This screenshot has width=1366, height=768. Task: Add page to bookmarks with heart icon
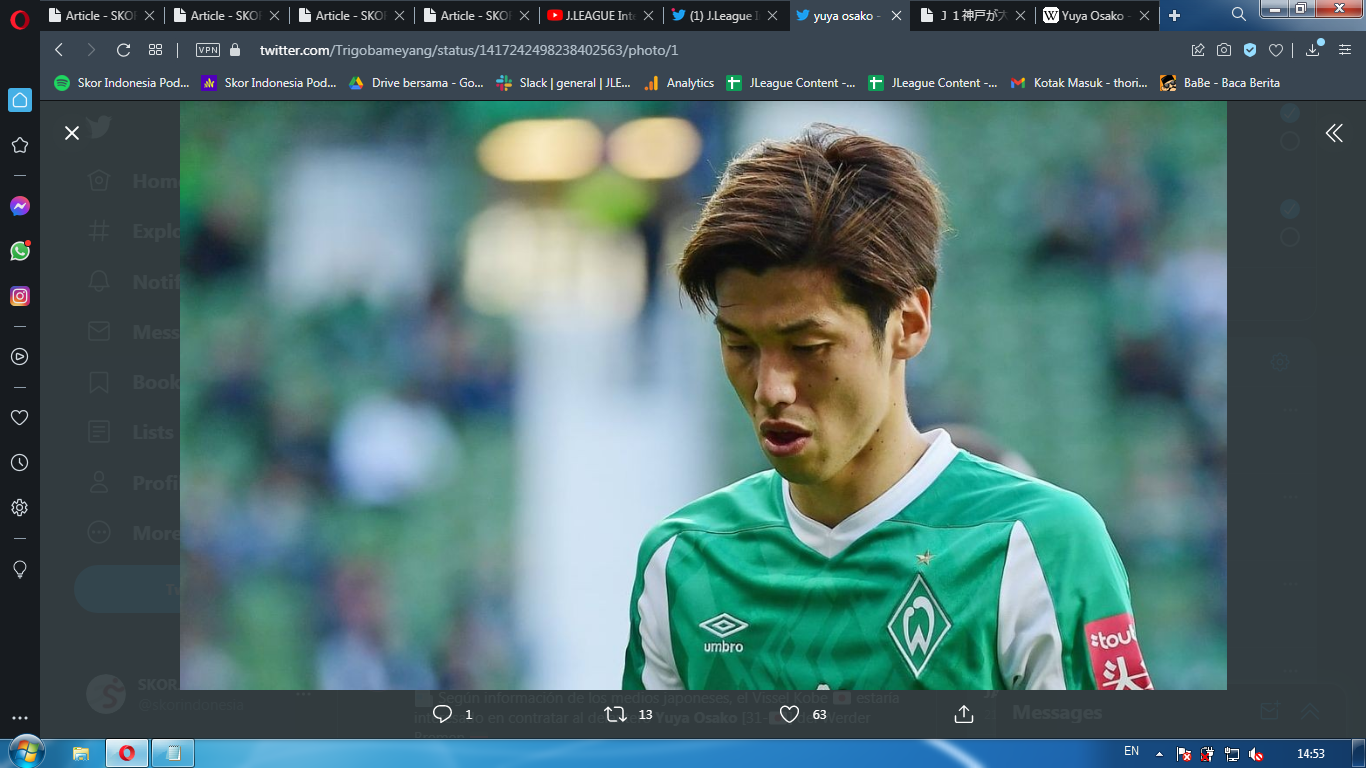[x=1276, y=50]
